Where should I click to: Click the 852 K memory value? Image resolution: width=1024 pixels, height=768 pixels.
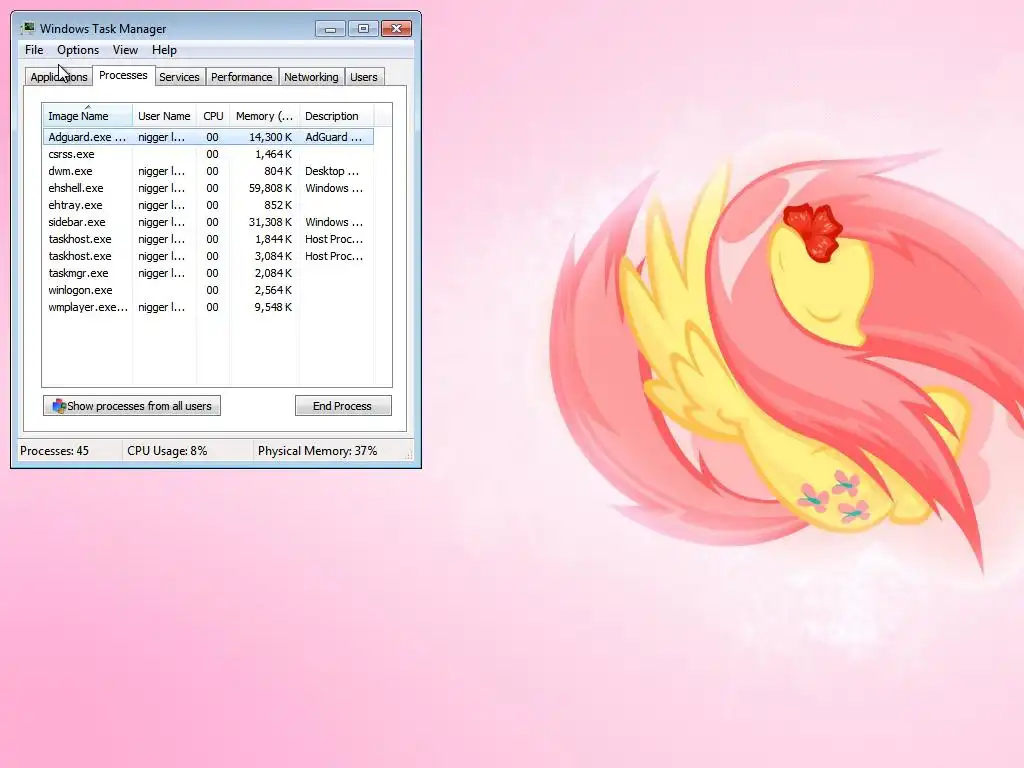click(x=278, y=205)
